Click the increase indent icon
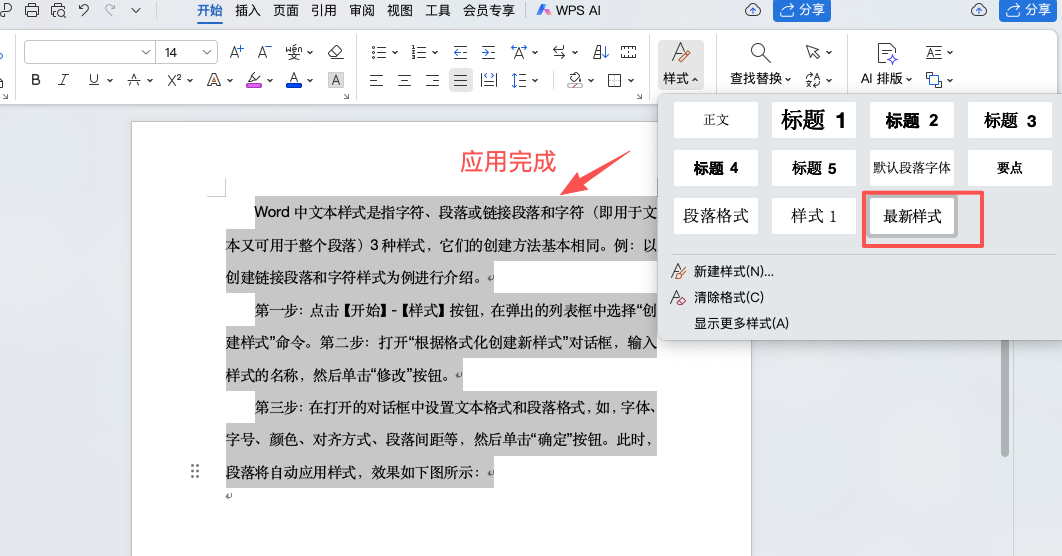Screen dimensions: 1062x556 [x=488, y=52]
